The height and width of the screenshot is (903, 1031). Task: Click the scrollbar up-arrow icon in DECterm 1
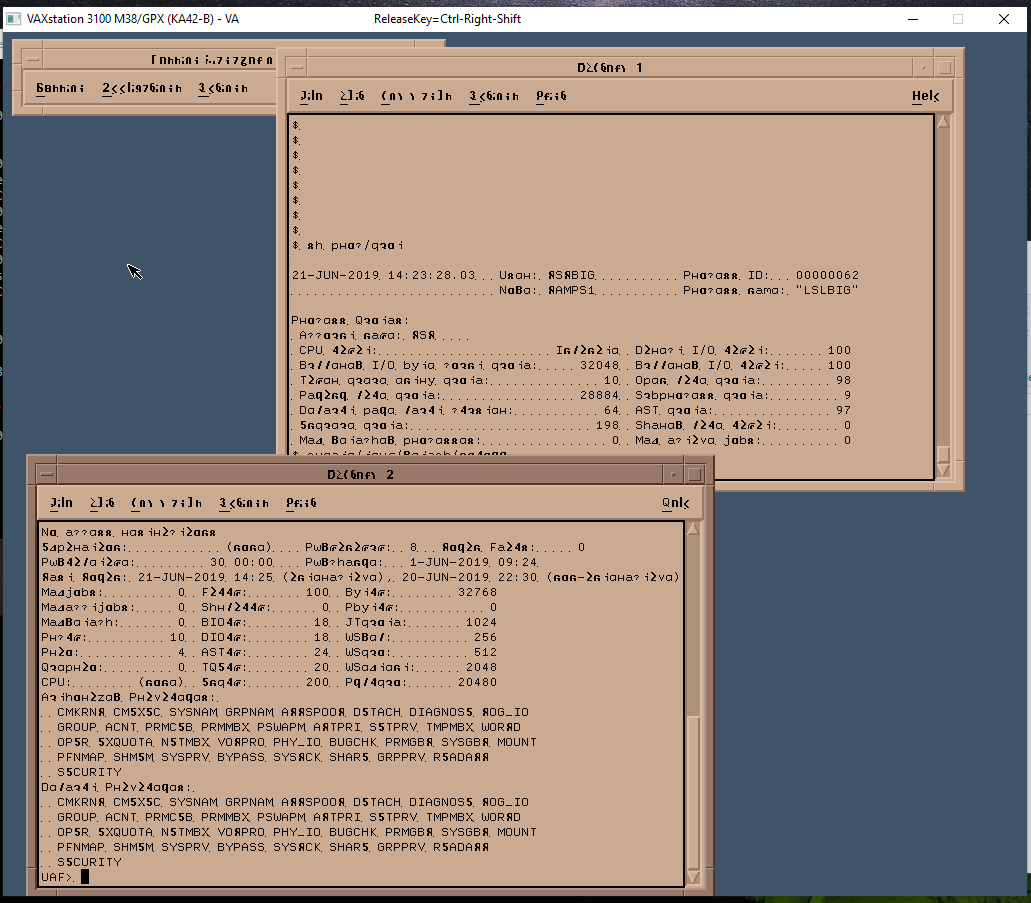(943, 121)
